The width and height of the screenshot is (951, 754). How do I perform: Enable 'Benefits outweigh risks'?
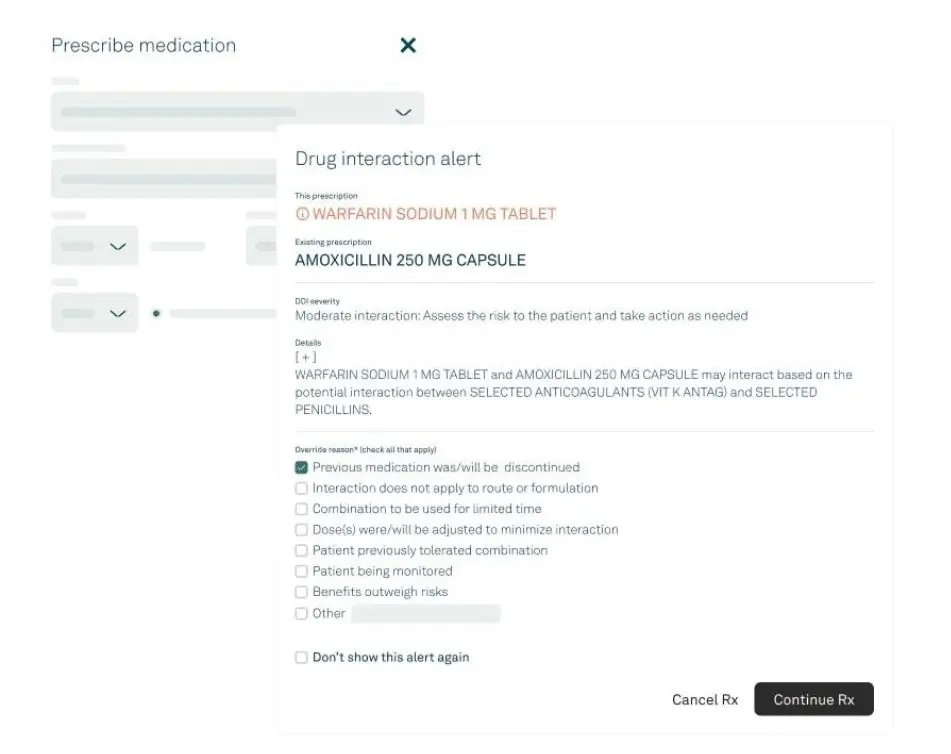pyautogui.click(x=301, y=592)
